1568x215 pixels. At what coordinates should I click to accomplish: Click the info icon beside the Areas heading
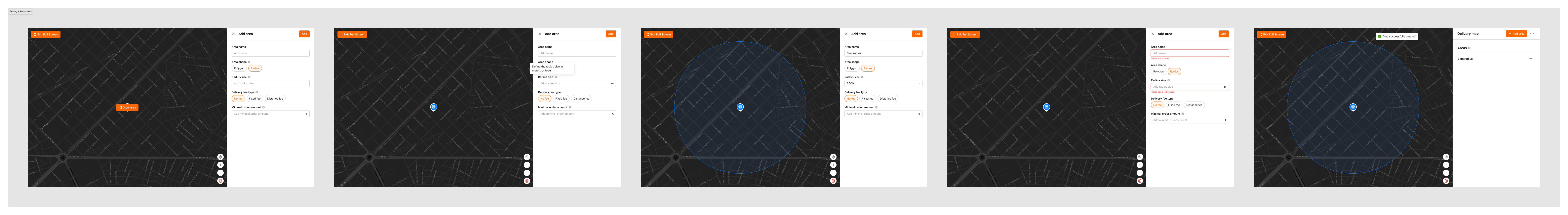[x=1469, y=48]
